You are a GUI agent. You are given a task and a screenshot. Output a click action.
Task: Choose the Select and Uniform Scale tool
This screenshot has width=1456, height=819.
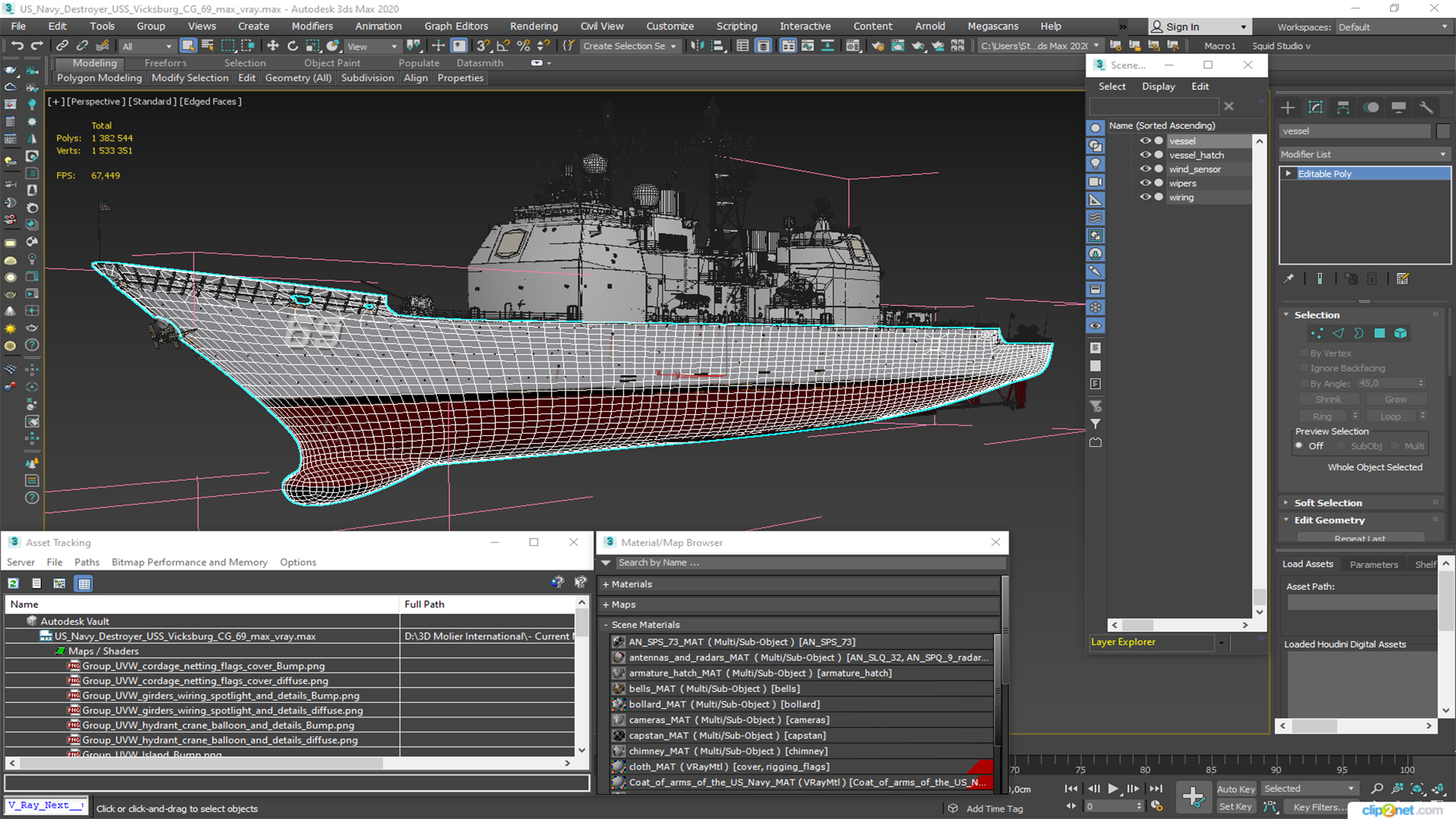(312, 46)
